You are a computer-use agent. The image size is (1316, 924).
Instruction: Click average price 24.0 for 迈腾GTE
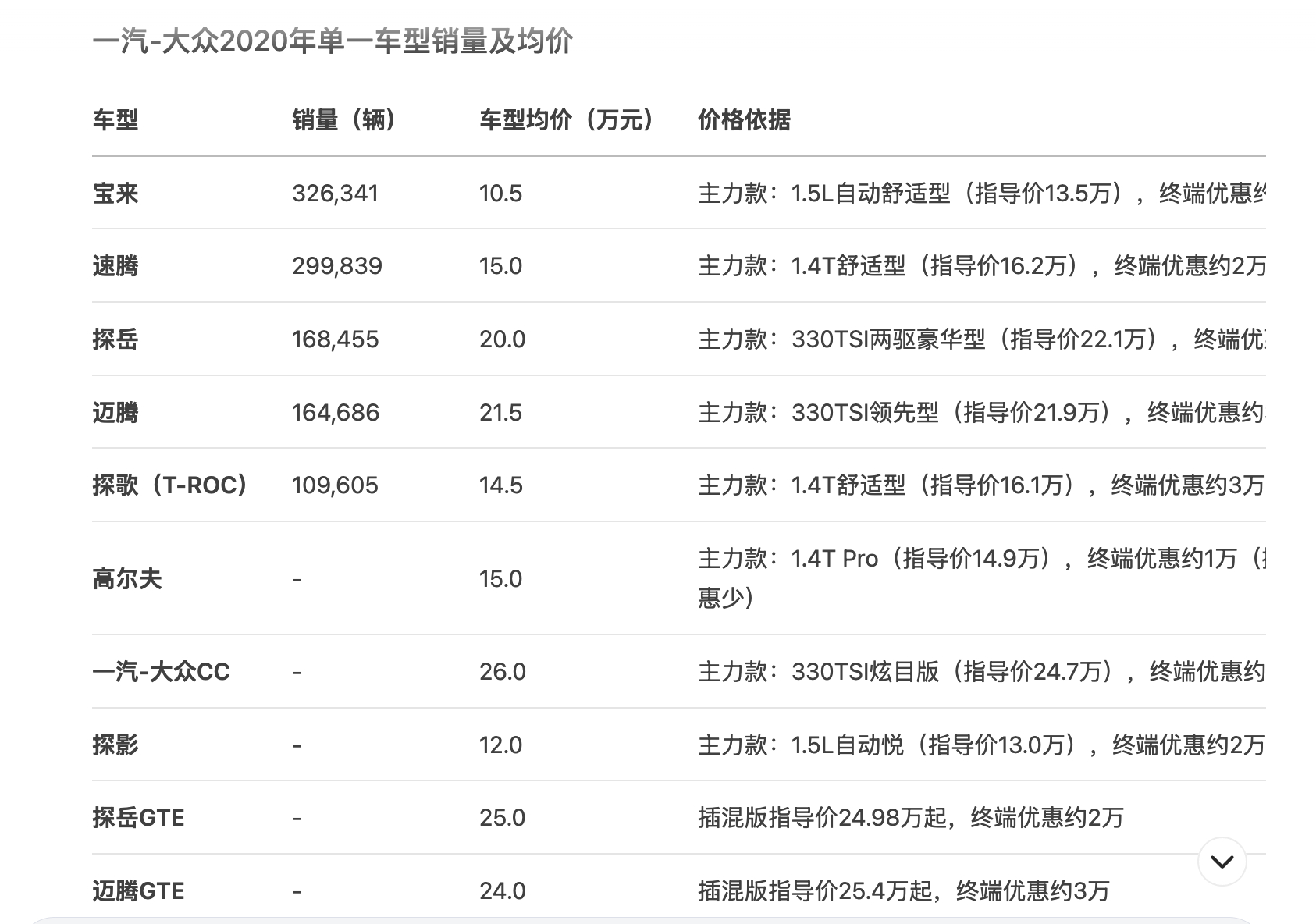(x=503, y=891)
